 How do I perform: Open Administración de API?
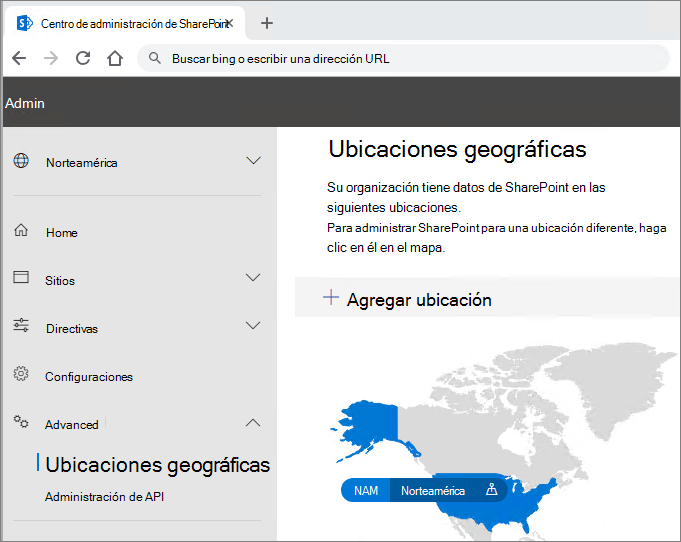pos(105,497)
